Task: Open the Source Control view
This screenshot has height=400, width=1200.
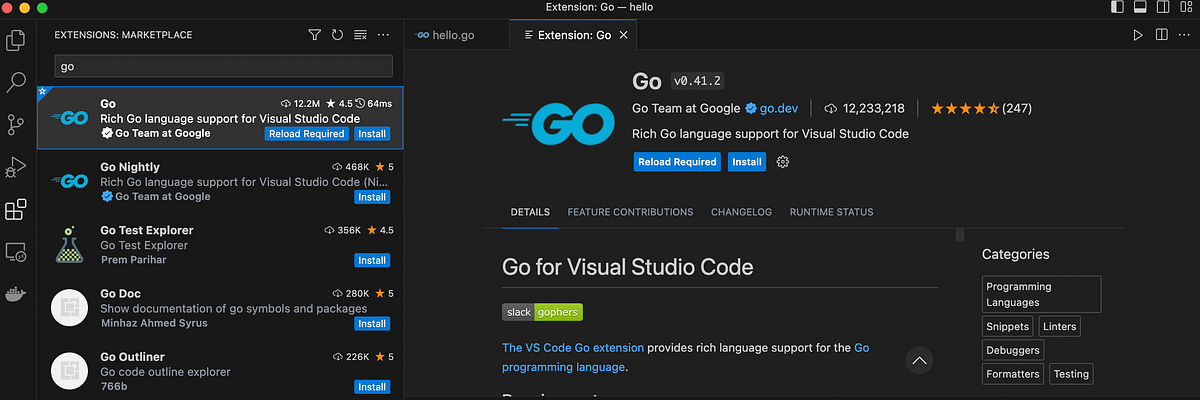Action: click(16, 125)
